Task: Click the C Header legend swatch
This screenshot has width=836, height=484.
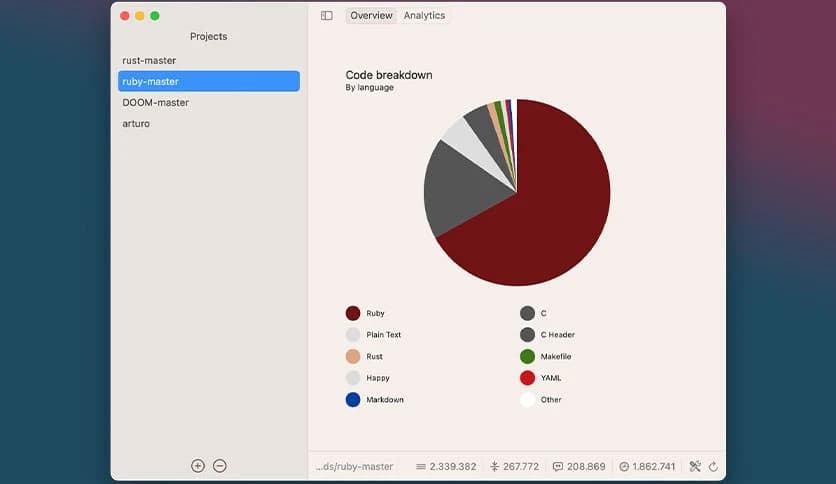Action: click(527, 335)
